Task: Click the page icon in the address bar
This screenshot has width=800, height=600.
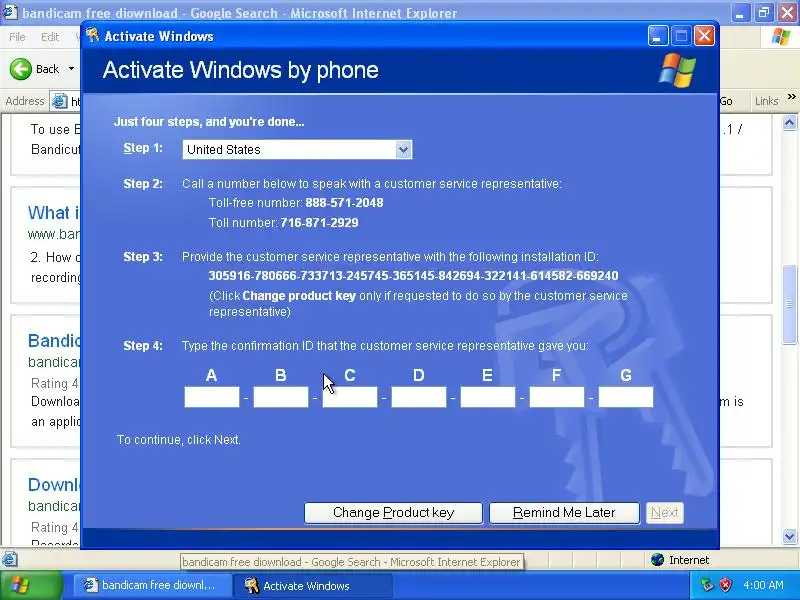Action: tap(60, 102)
